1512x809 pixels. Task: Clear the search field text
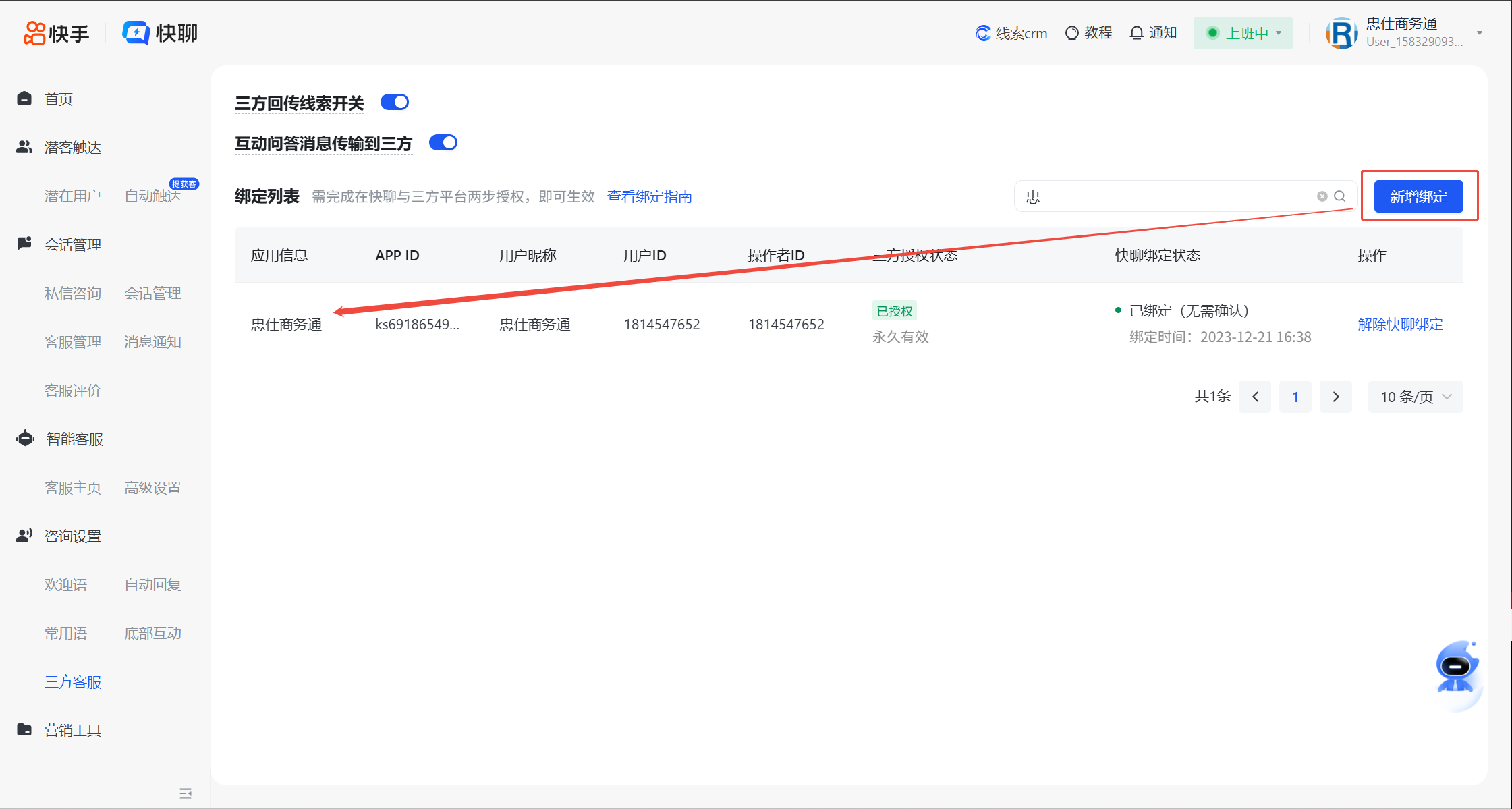coord(1322,196)
